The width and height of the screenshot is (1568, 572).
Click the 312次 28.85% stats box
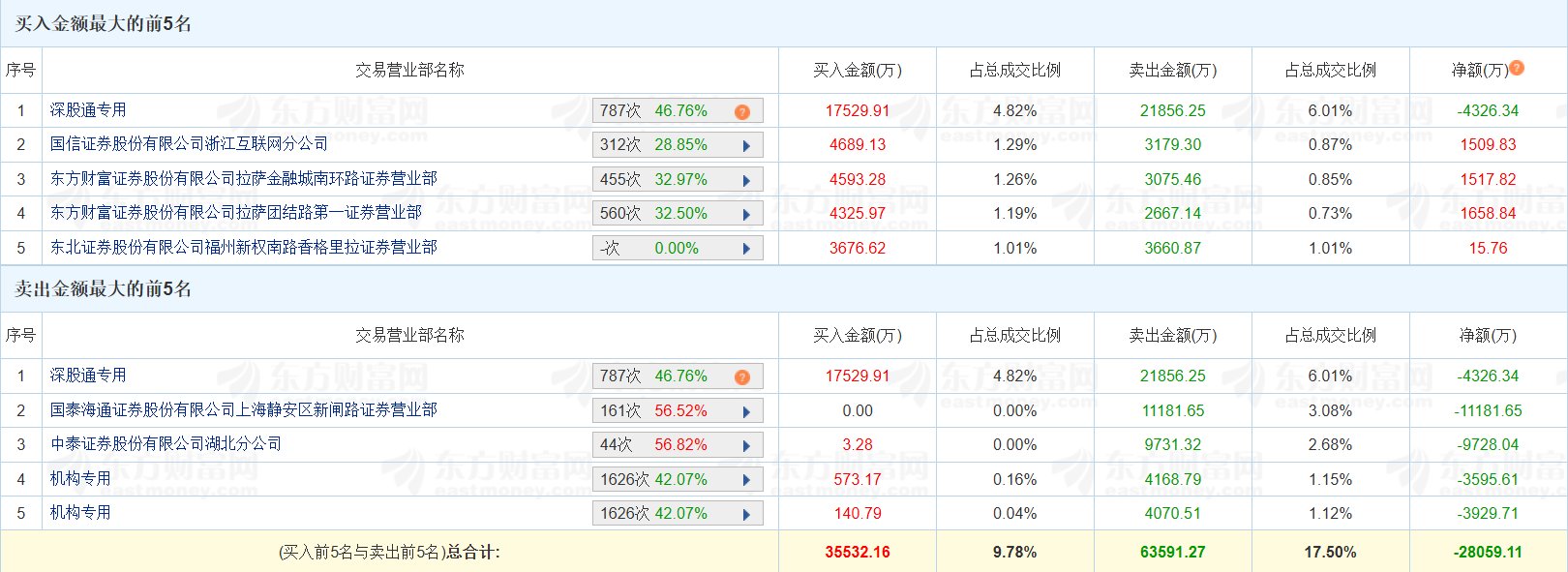654,145
